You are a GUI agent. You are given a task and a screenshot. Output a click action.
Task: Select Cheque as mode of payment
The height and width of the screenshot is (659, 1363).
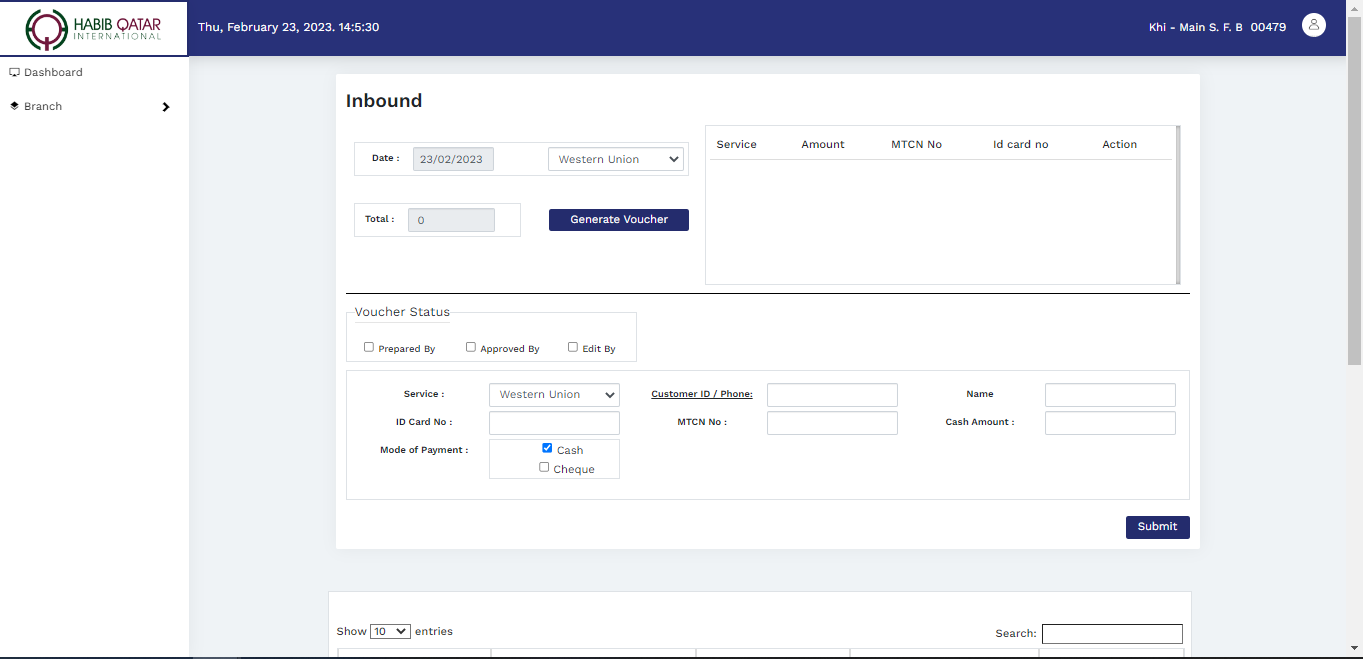click(544, 467)
